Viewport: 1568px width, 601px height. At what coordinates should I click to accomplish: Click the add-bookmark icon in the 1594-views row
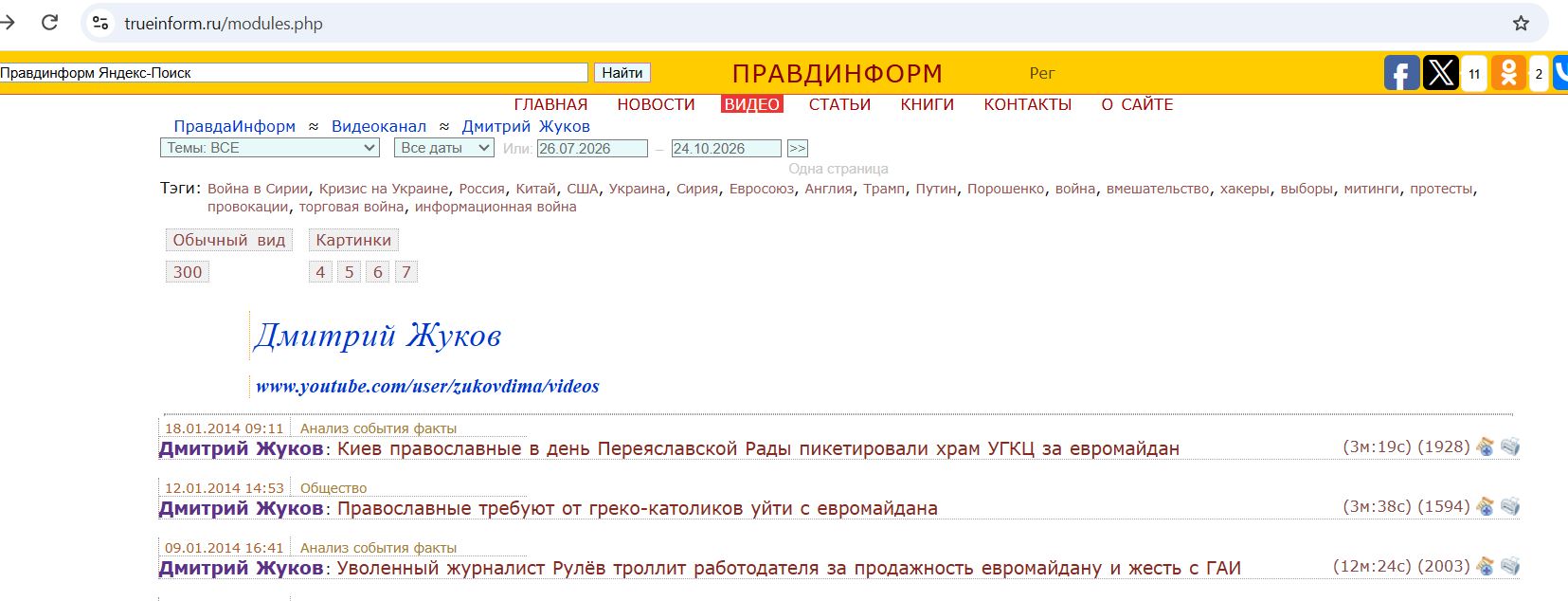tap(1486, 506)
